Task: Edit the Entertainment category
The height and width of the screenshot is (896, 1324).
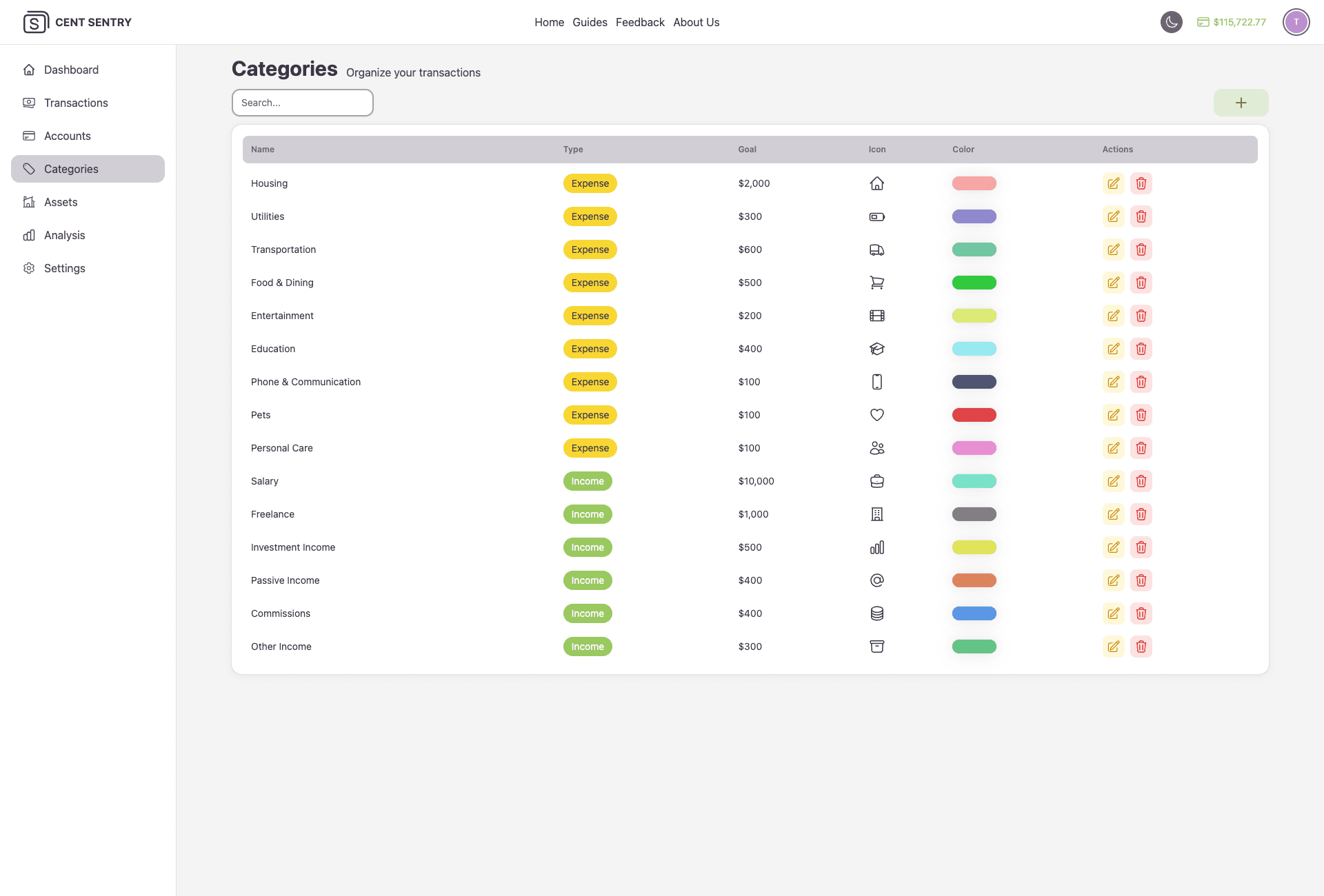Action: [x=1113, y=316]
